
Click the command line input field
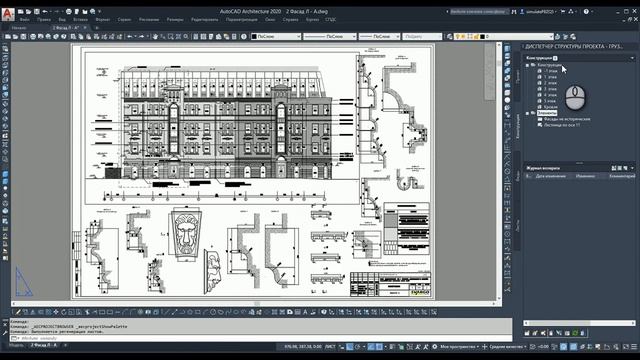[x=261, y=338]
